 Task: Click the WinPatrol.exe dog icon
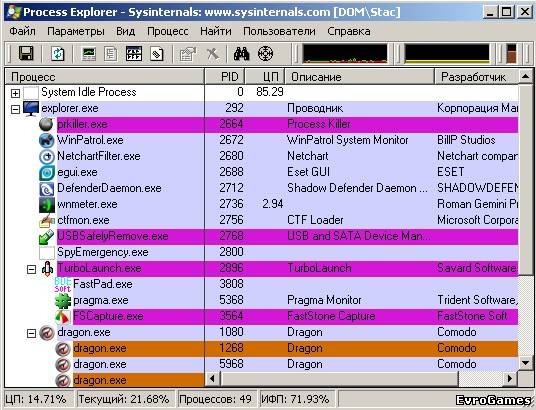coord(46,140)
